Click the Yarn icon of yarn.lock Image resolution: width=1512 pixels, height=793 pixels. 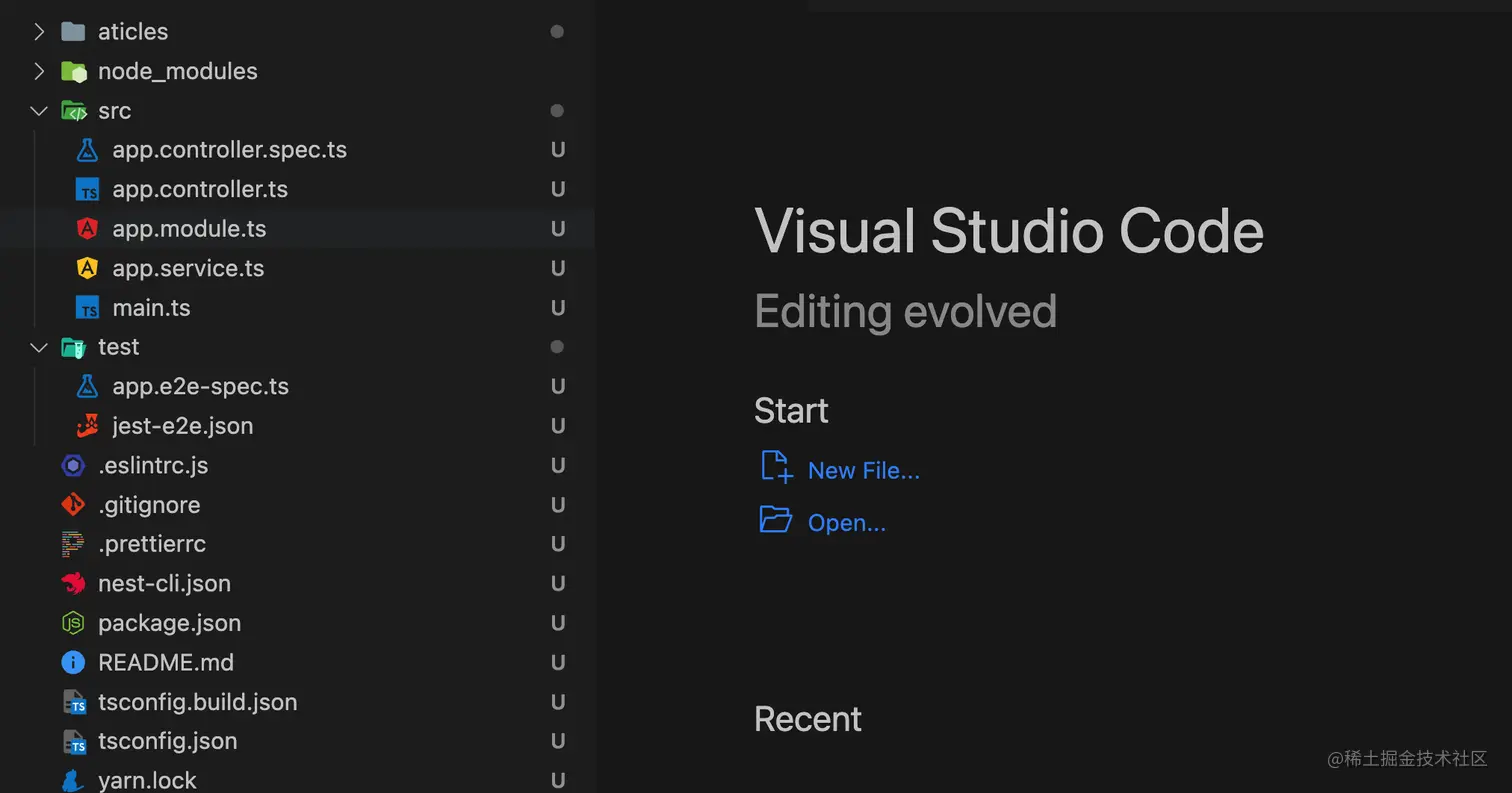73,781
